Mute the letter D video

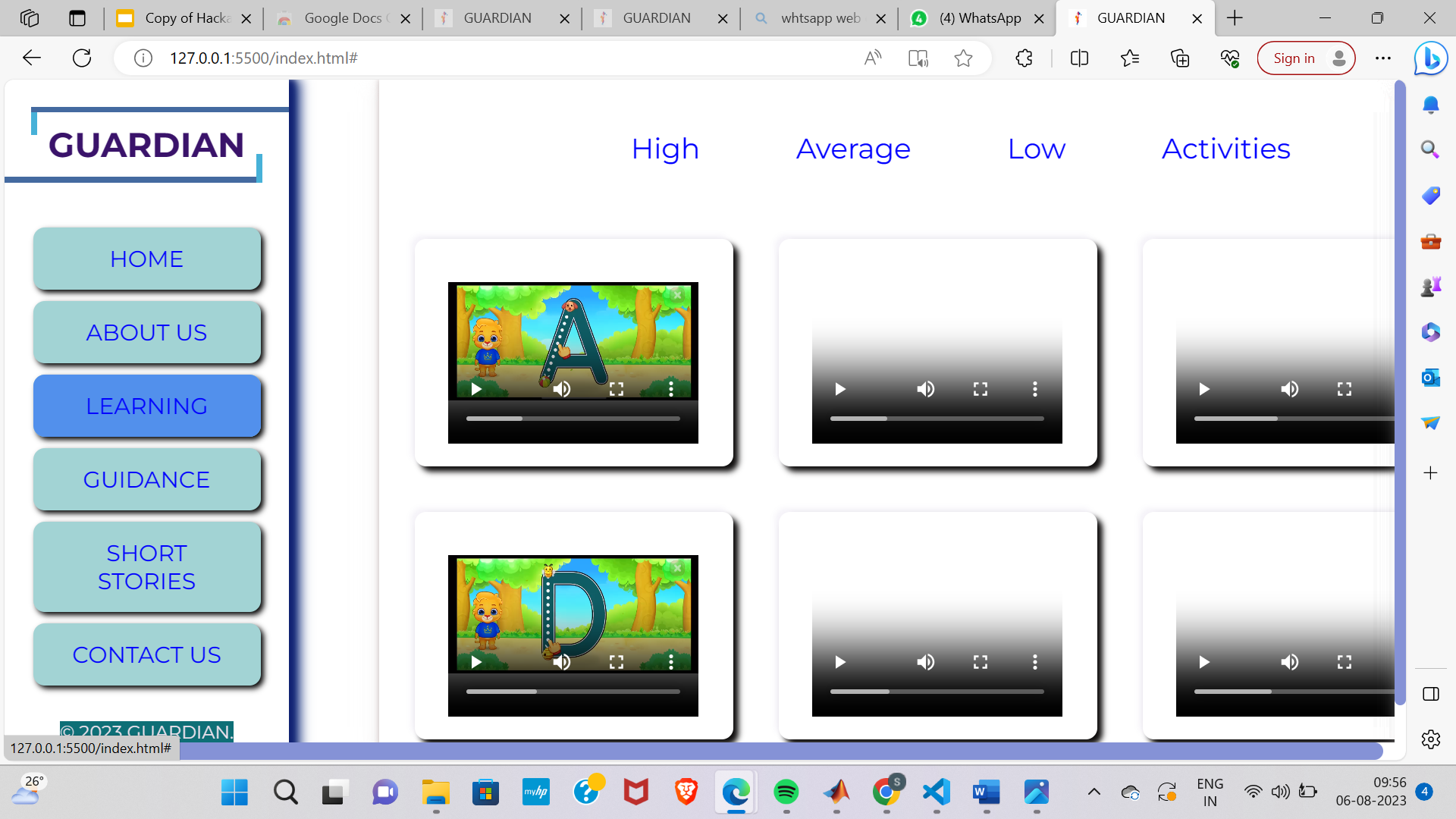[x=561, y=662]
